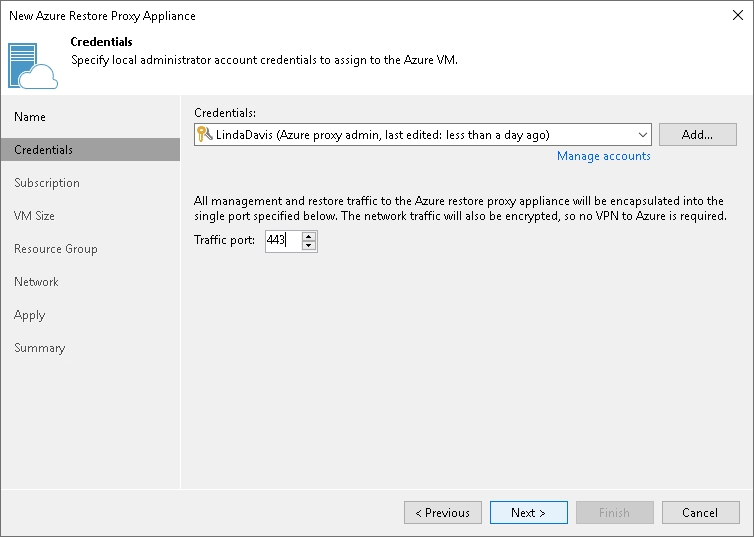Select the Summary wizard step

coord(39,348)
